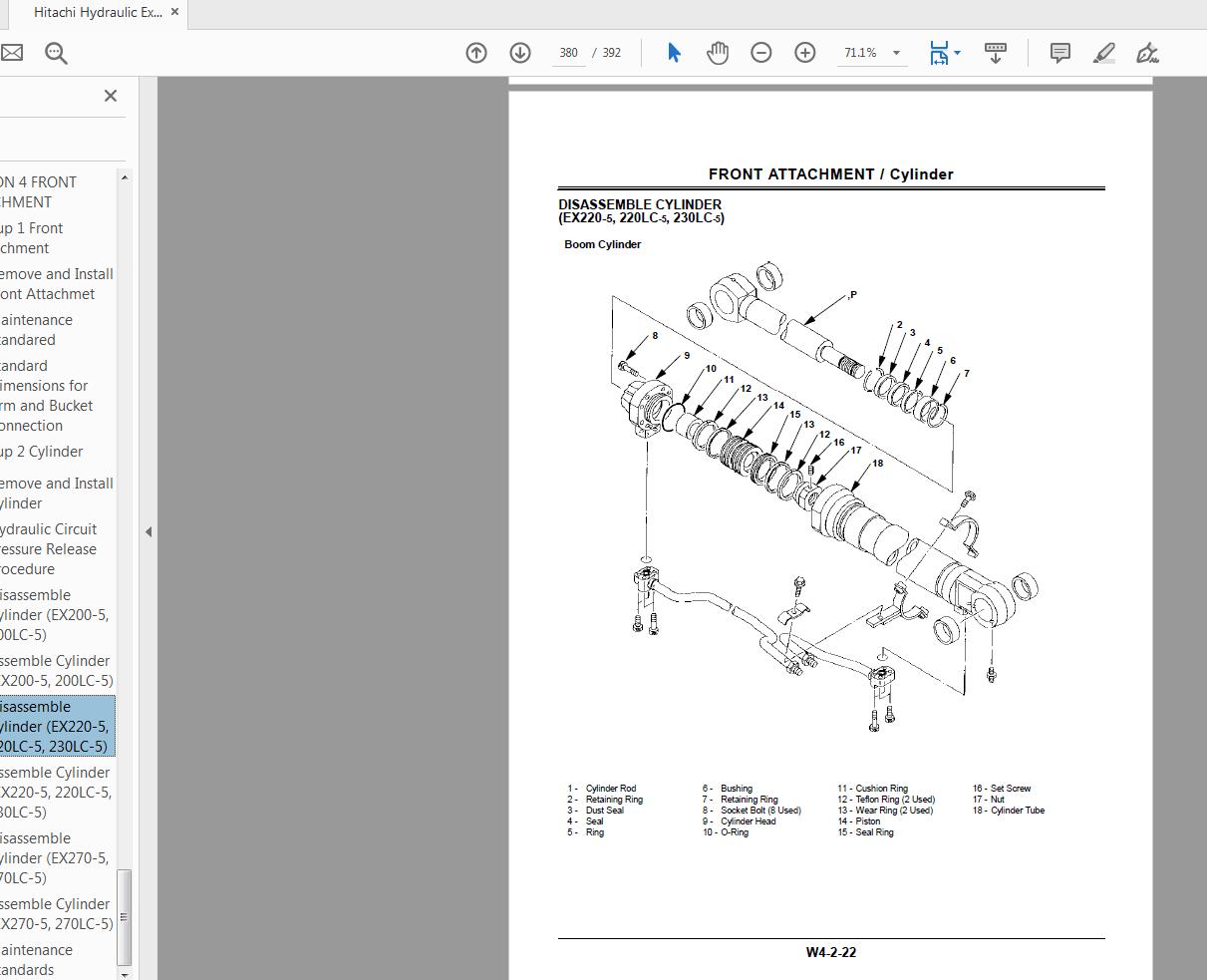Open the email/share document icon
The width and height of the screenshot is (1207, 980).
(x=12, y=52)
